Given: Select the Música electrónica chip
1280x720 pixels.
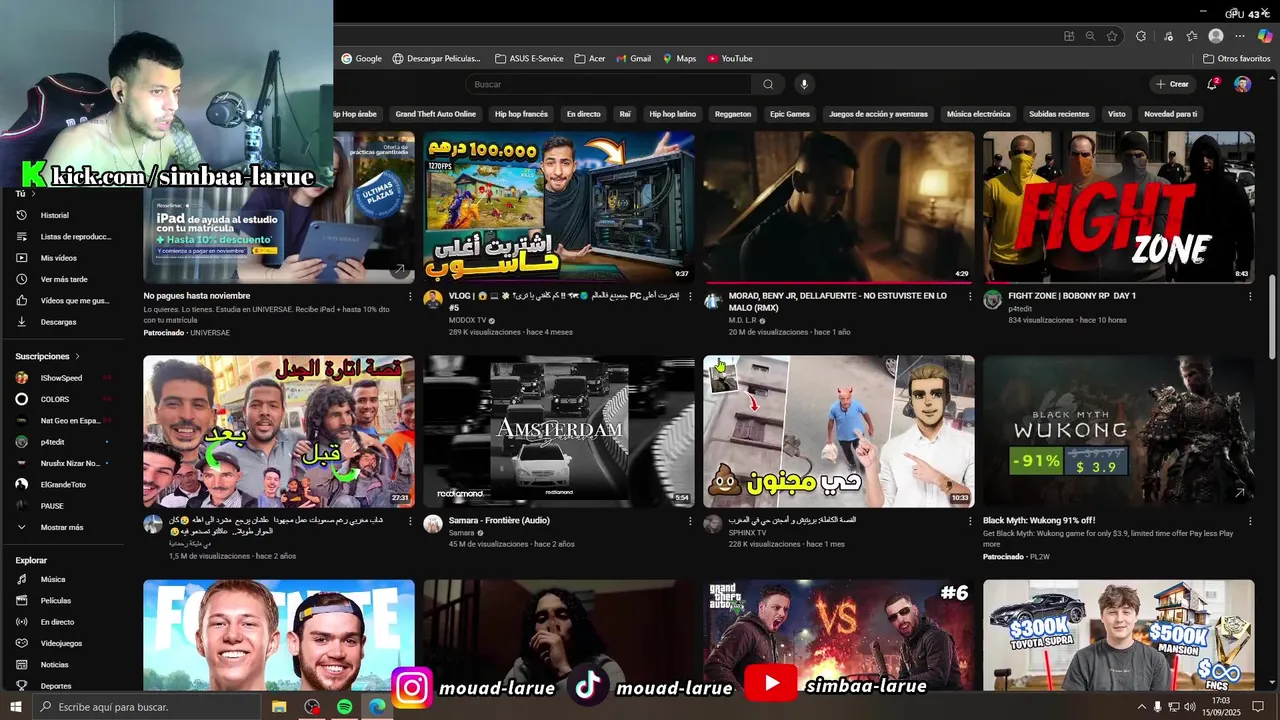Looking at the screenshot, I should [x=978, y=114].
